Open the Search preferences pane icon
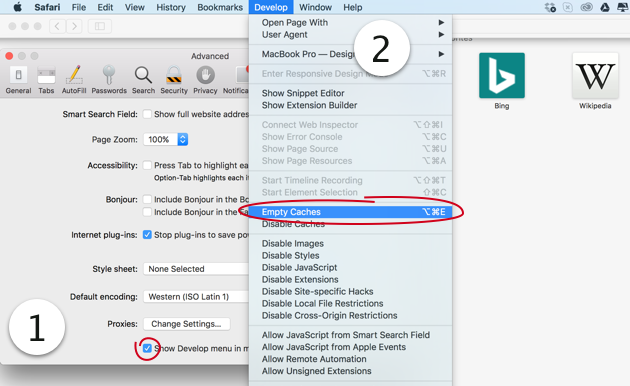The image size is (630, 386). click(143, 80)
